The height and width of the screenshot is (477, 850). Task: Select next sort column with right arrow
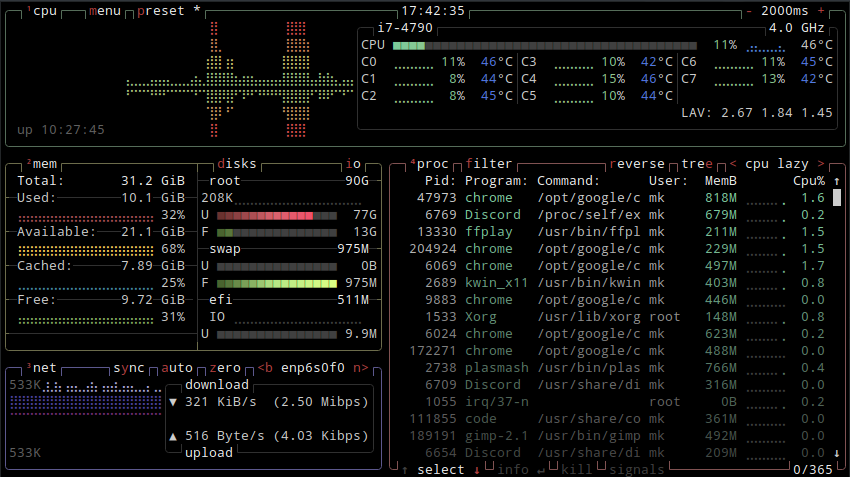[x=821, y=164]
